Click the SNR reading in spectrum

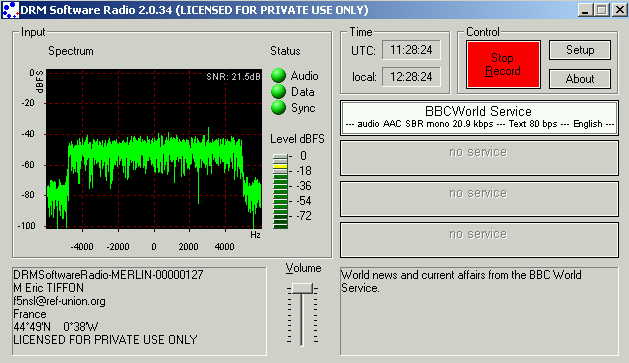pyautogui.click(x=233, y=77)
